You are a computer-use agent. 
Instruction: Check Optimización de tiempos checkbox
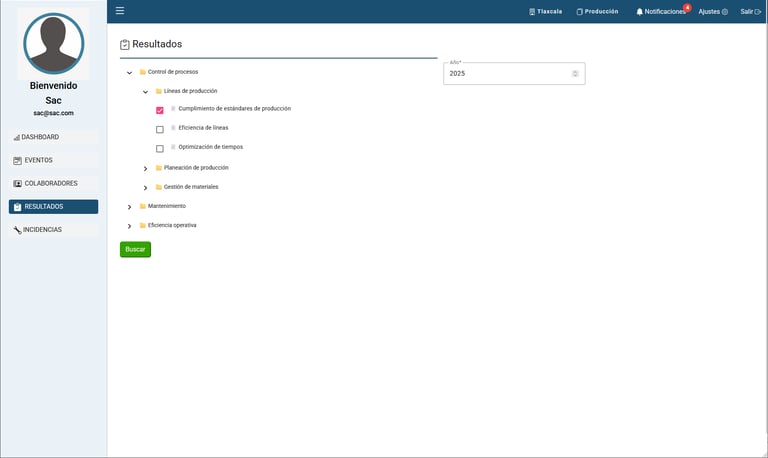point(160,148)
